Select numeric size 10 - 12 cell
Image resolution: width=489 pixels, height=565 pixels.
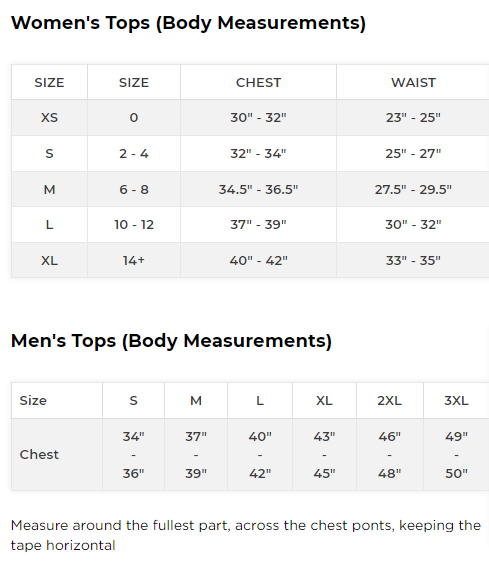coord(134,225)
